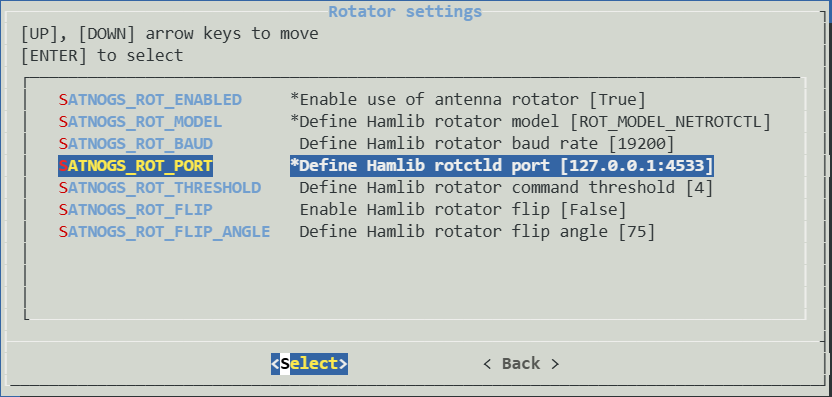This screenshot has width=832, height=397.
Task: Click 'Enable use of antenna rotator [True]' description
Action: [468, 100]
